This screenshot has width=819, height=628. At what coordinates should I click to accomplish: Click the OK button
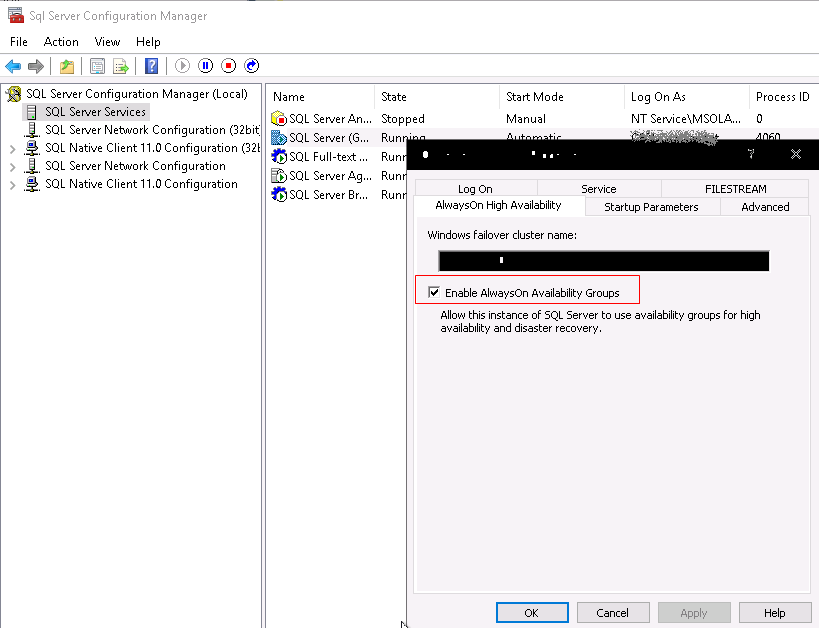[531, 612]
